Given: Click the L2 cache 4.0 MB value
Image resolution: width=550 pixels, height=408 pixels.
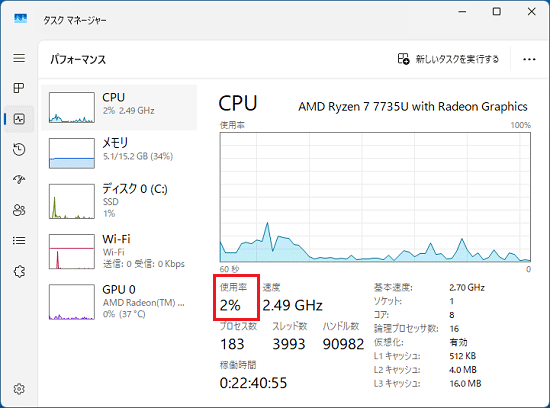Looking at the screenshot, I should click(463, 370).
